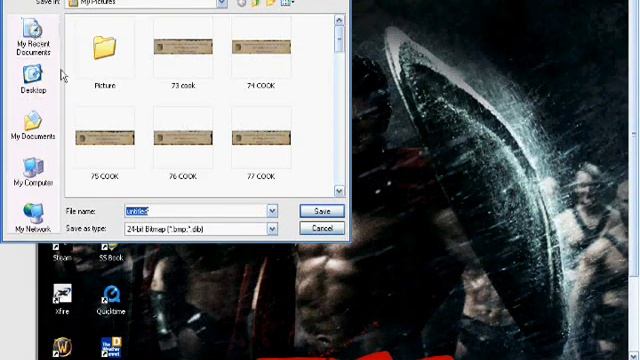Click the Go Back toolbar icon
This screenshot has width=640, height=360.
(242, 3)
